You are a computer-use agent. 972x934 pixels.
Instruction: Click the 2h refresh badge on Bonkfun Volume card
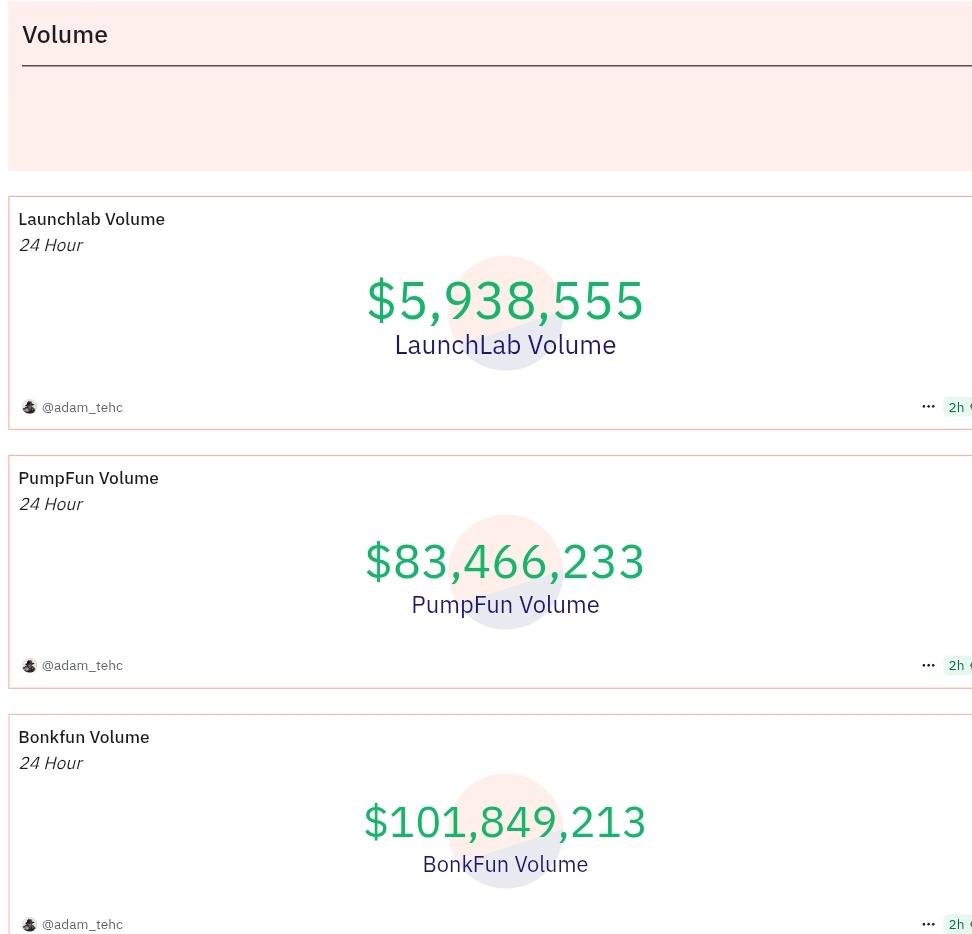click(x=958, y=924)
